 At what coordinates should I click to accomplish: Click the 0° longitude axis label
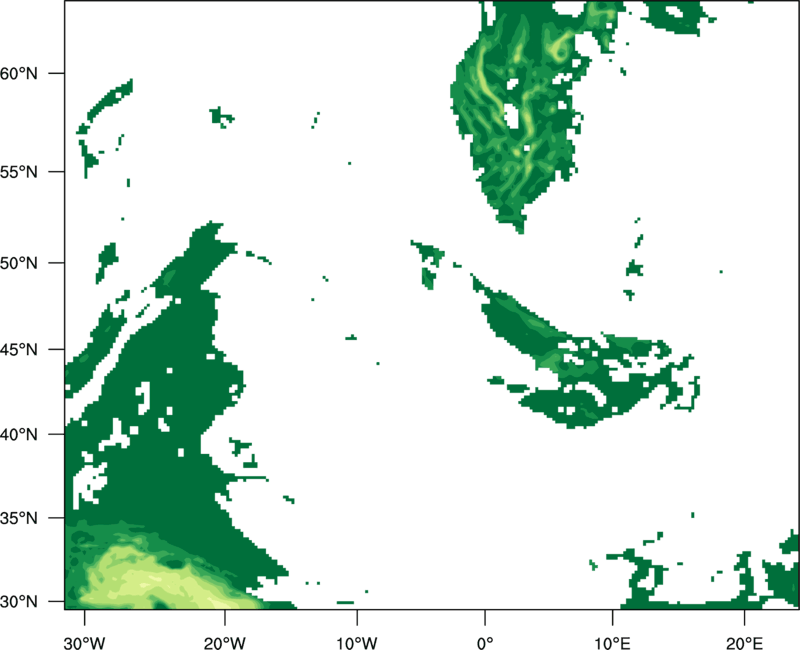coord(485,643)
